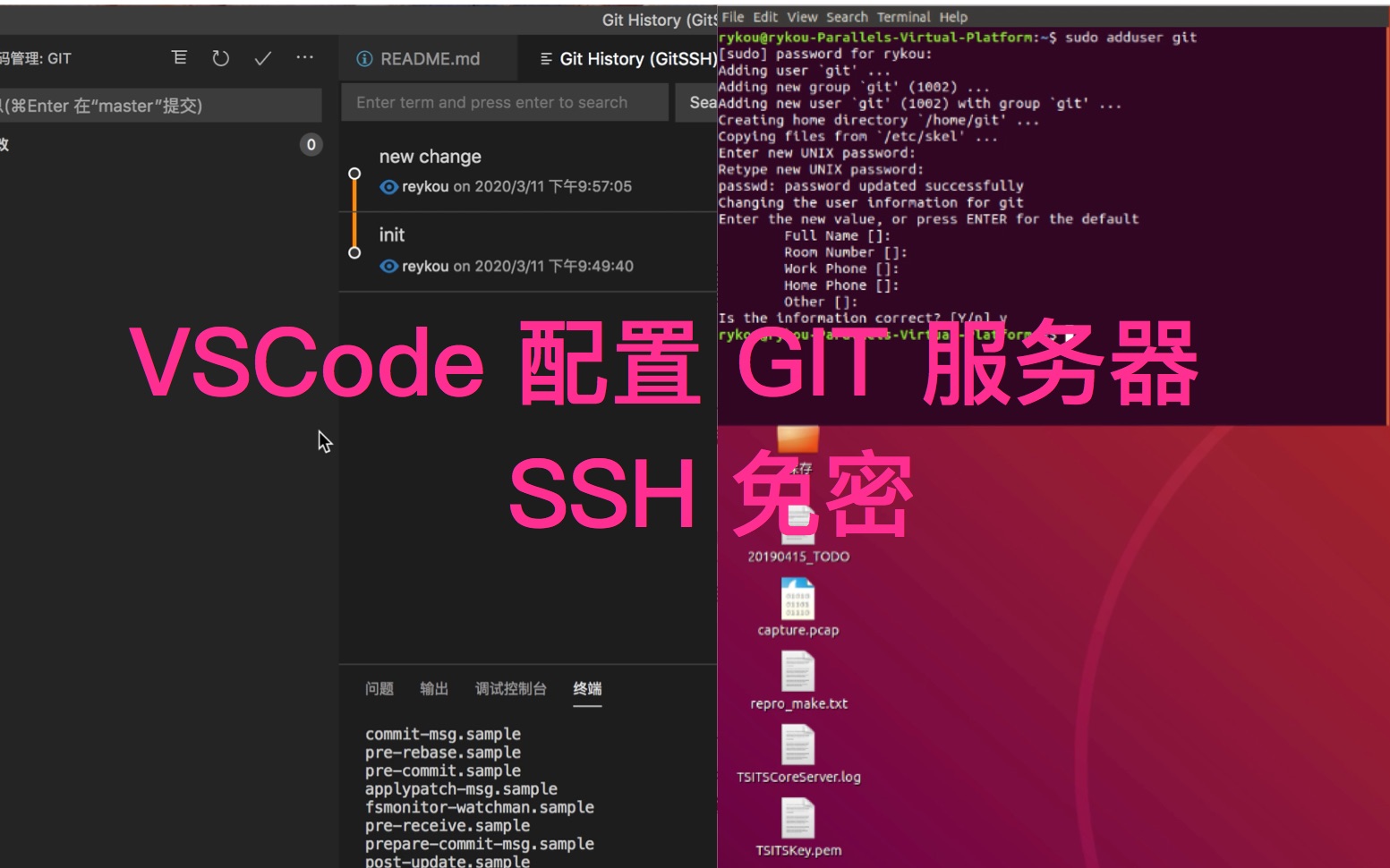The image size is (1390, 868).
Task: Select TSITSKey.pem file on Ubuntu desktop
Action: (x=798, y=827)
